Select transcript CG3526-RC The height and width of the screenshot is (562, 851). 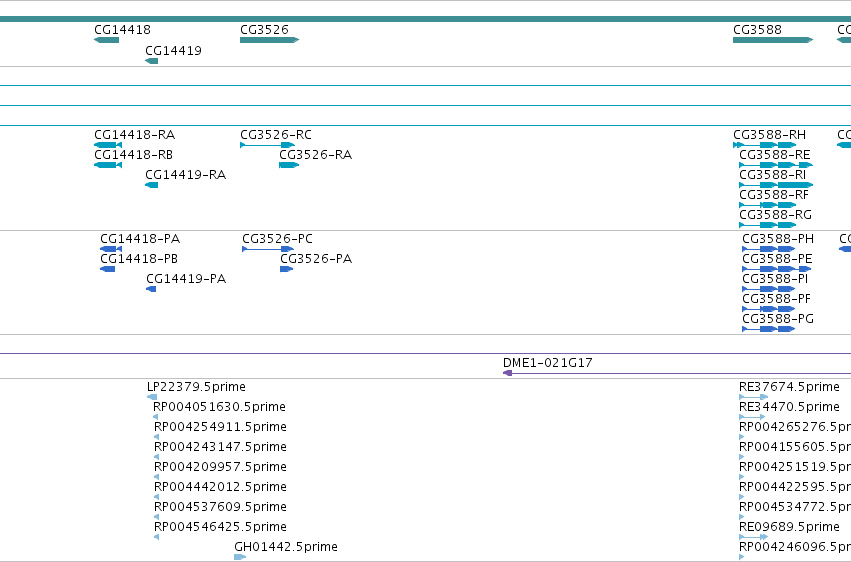point(268,145)
